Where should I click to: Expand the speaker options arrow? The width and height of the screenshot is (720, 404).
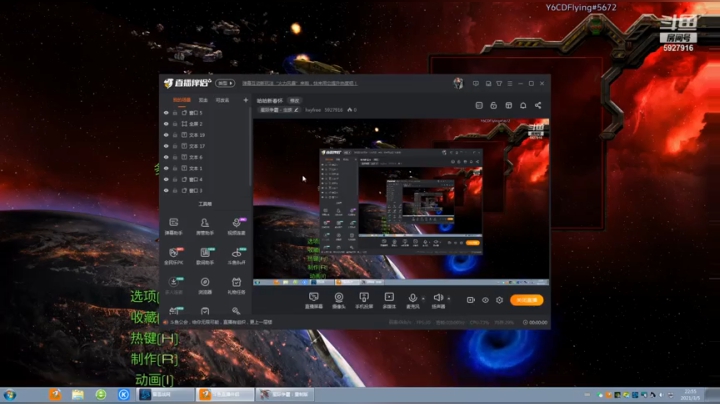448,299
